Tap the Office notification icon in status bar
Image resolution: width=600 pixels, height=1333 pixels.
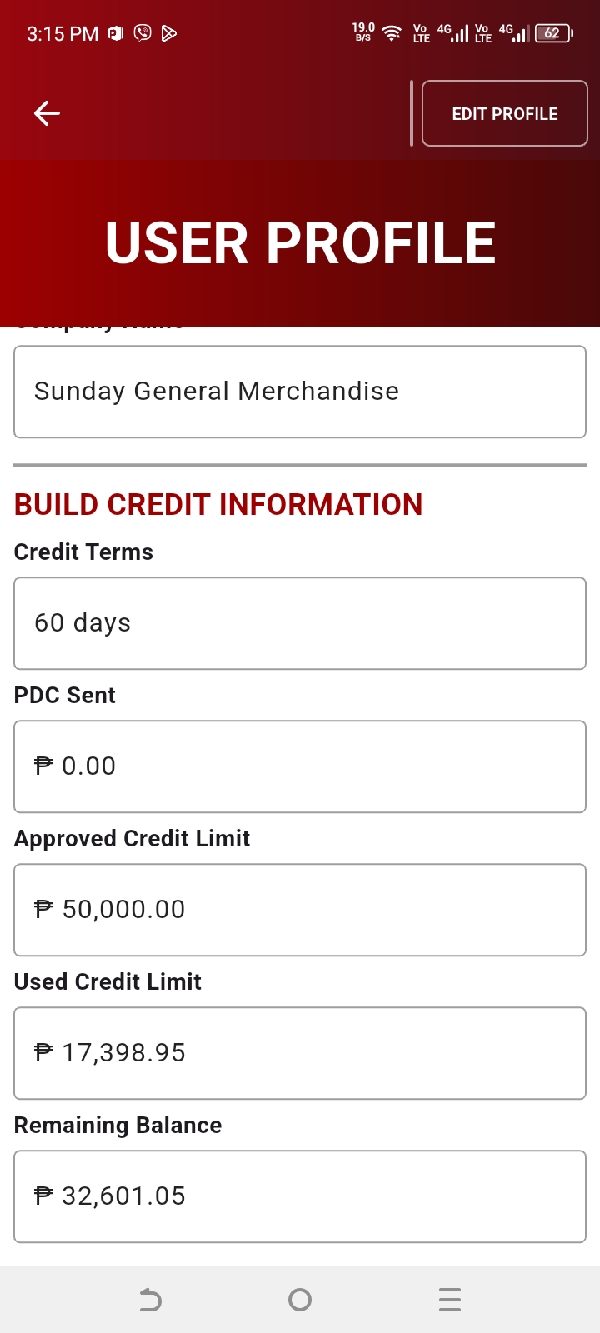click(x=116, y=33)
